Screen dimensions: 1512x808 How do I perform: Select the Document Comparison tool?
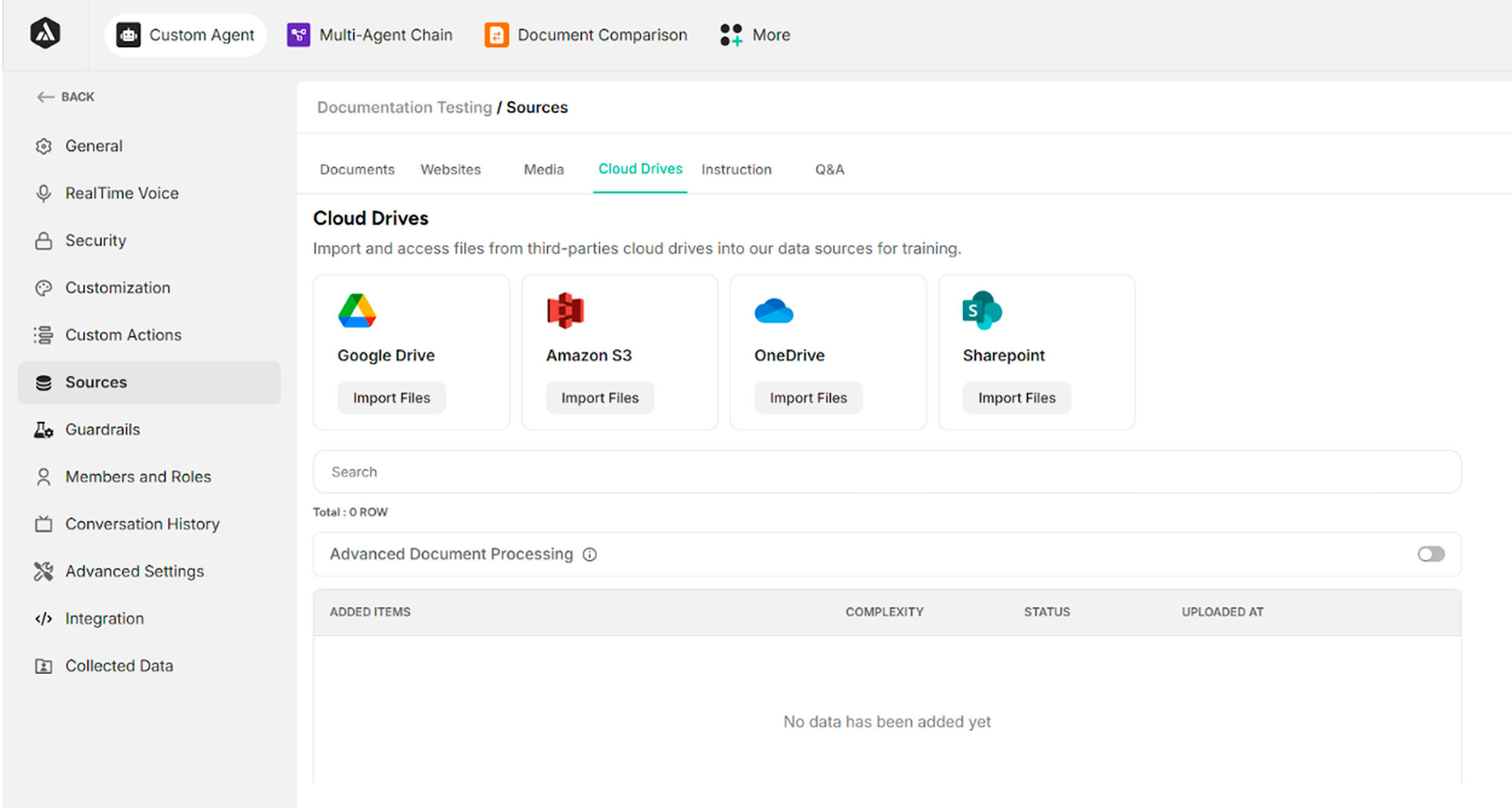[x=584, y=34]
